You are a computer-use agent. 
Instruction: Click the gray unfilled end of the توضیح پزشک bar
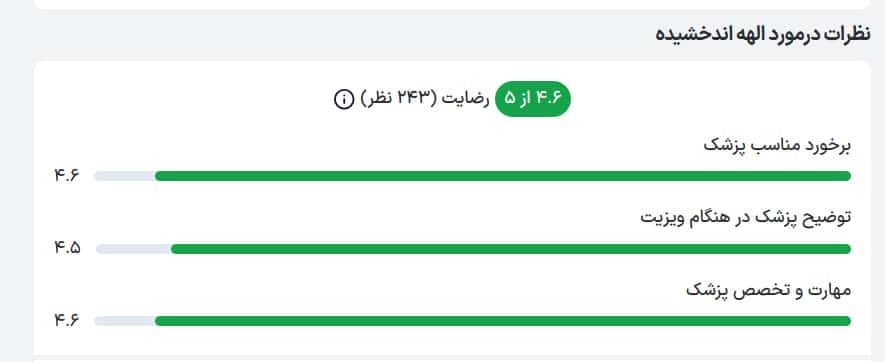134,248
